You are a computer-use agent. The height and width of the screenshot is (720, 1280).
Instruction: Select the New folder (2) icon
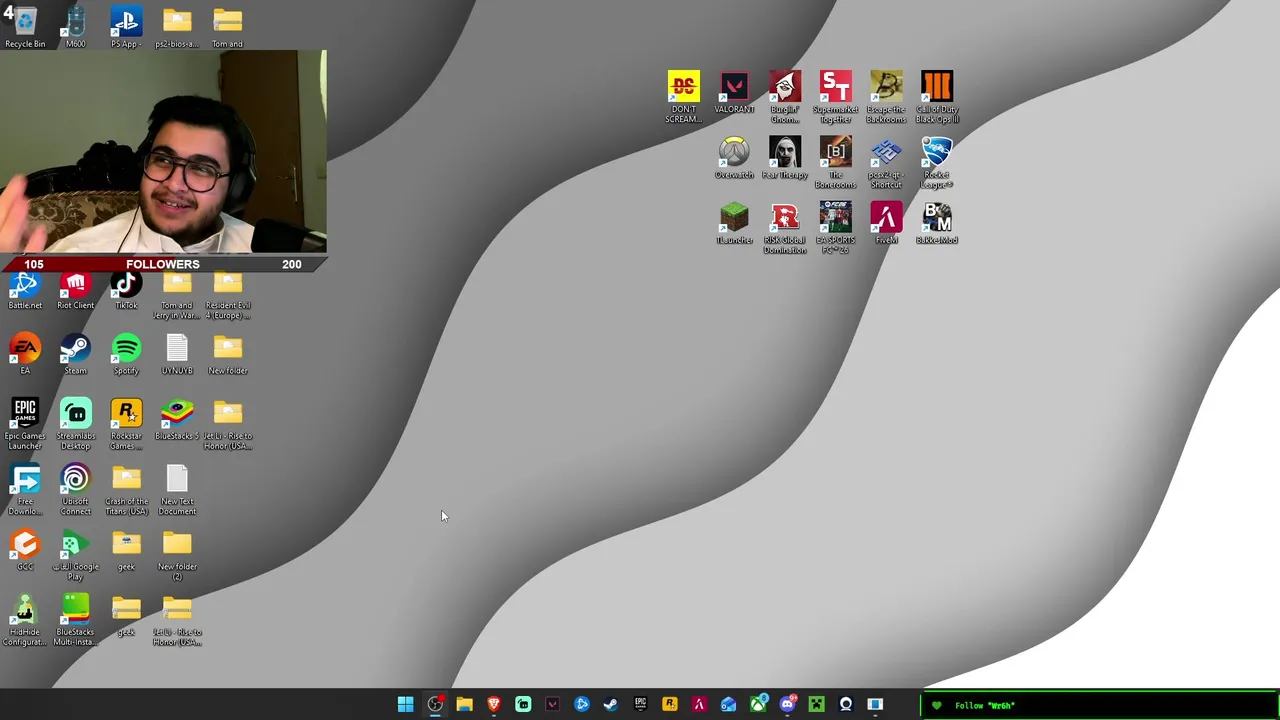pos(177,555)
